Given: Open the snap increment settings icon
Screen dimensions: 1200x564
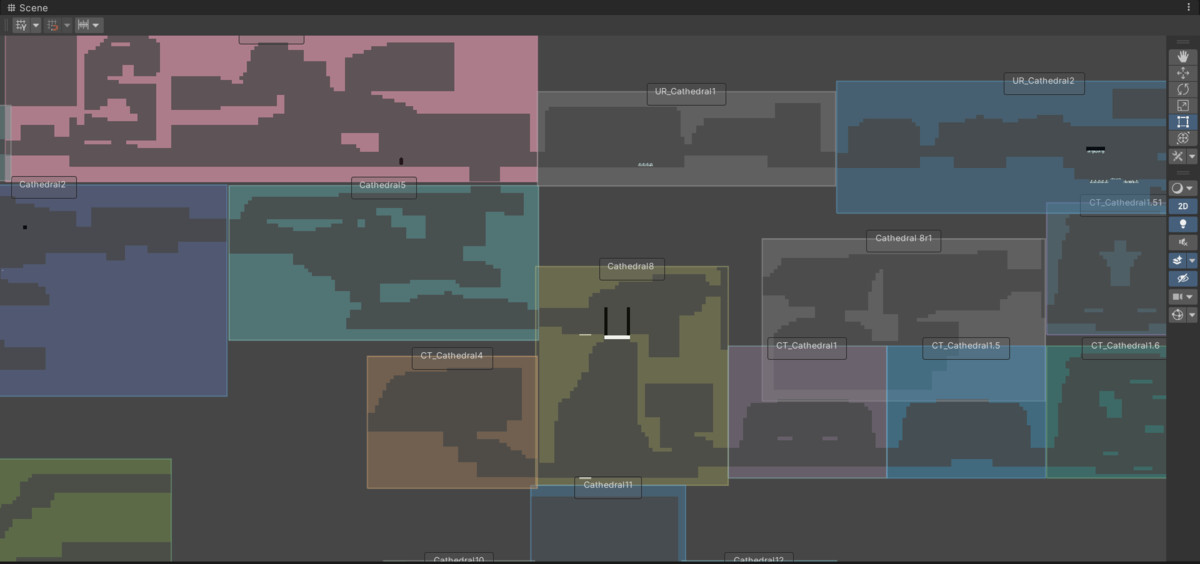Looking at the screenshot, I should pos(83,25).
